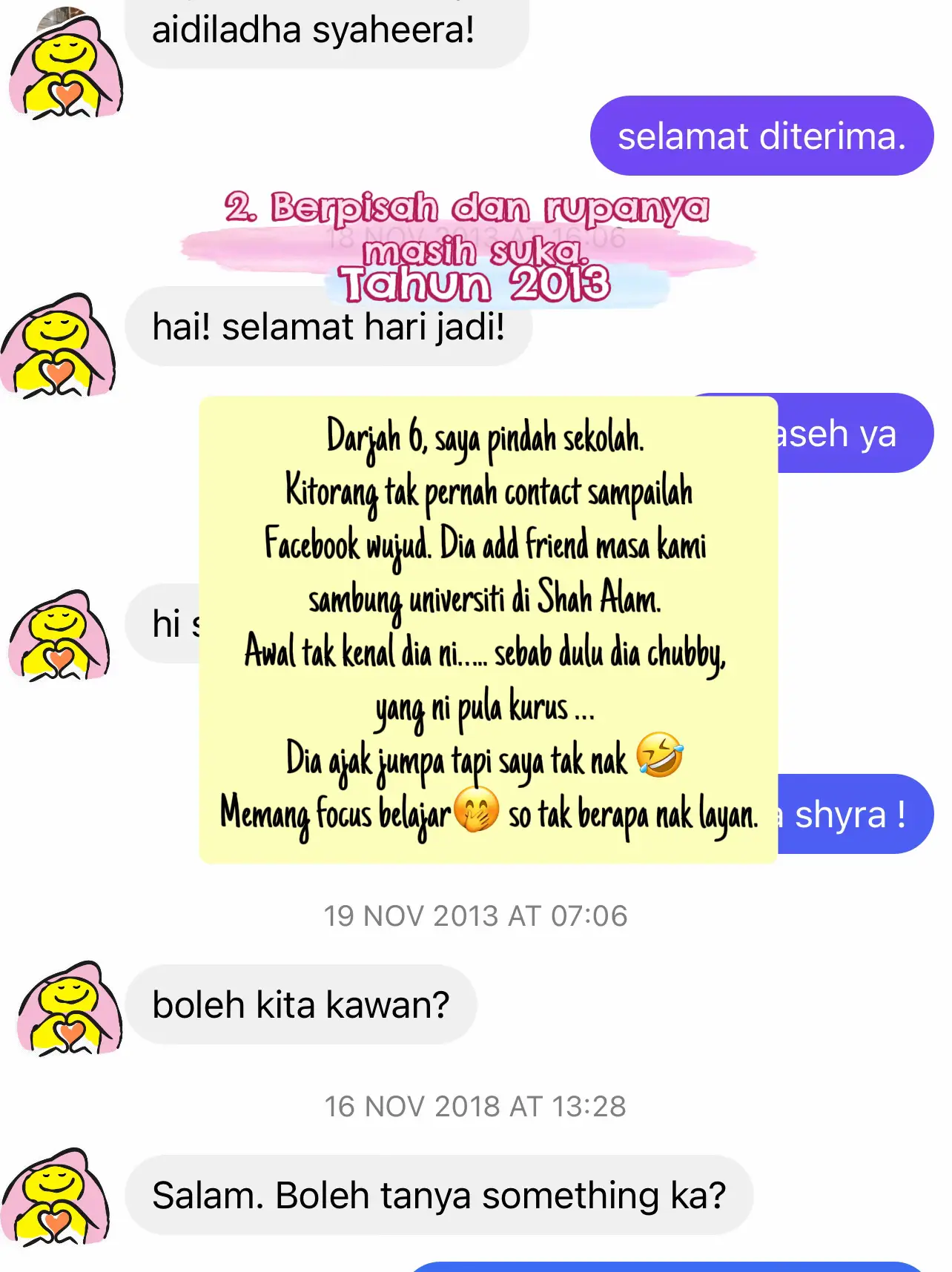The image size is (952, 1272).
Task: Tap avatar next to 'hai! selamat hari jadi!'
Action: click(58, 345)
